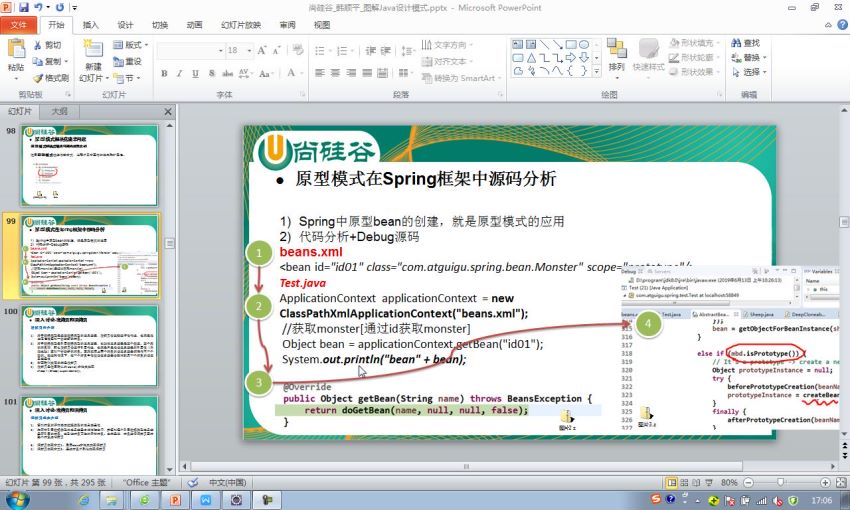This screenshot has width=850, height=510.
Task: Switch to the Outline (大纲) pane tab
Action: coord(59,111)
